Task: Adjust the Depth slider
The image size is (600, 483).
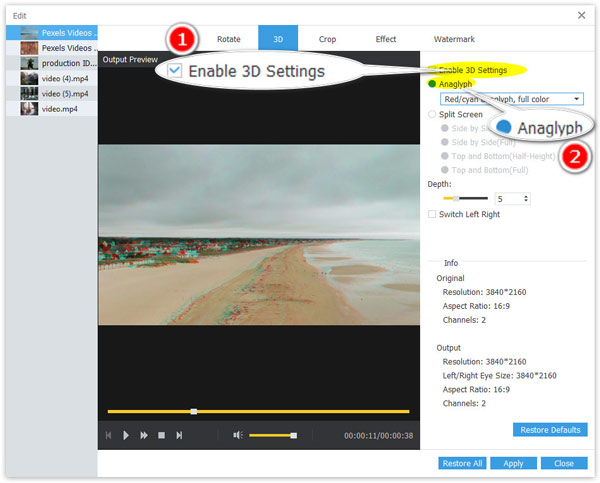Action: coord(455,198)
